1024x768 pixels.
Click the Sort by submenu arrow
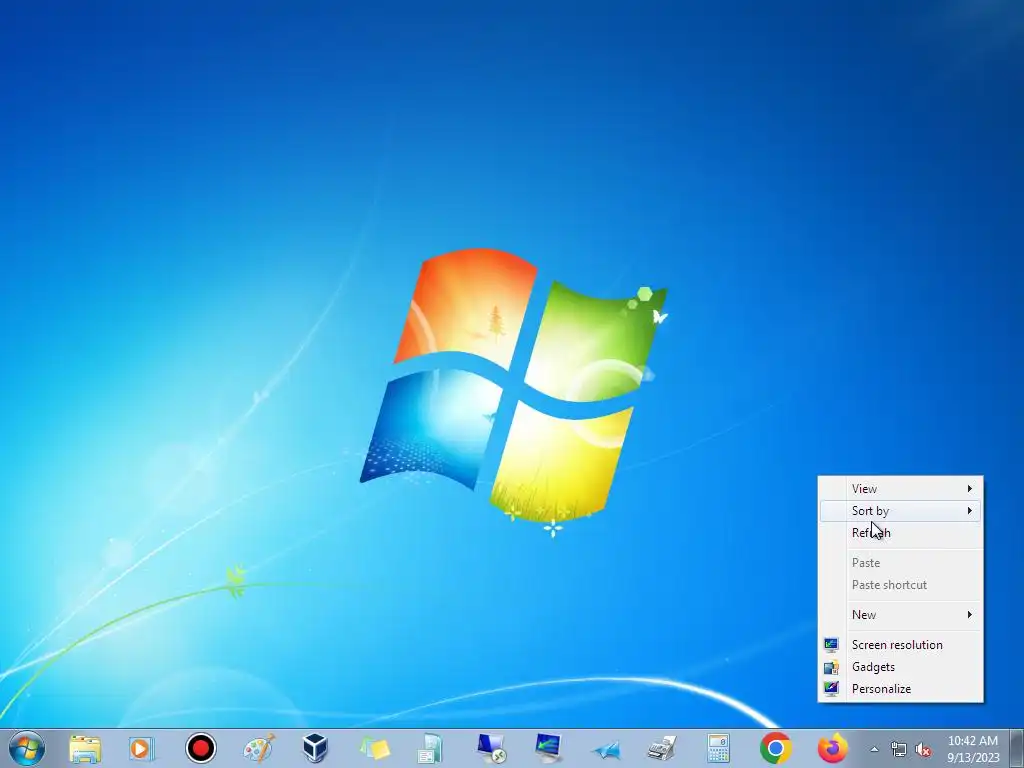[x=970, y=511]
